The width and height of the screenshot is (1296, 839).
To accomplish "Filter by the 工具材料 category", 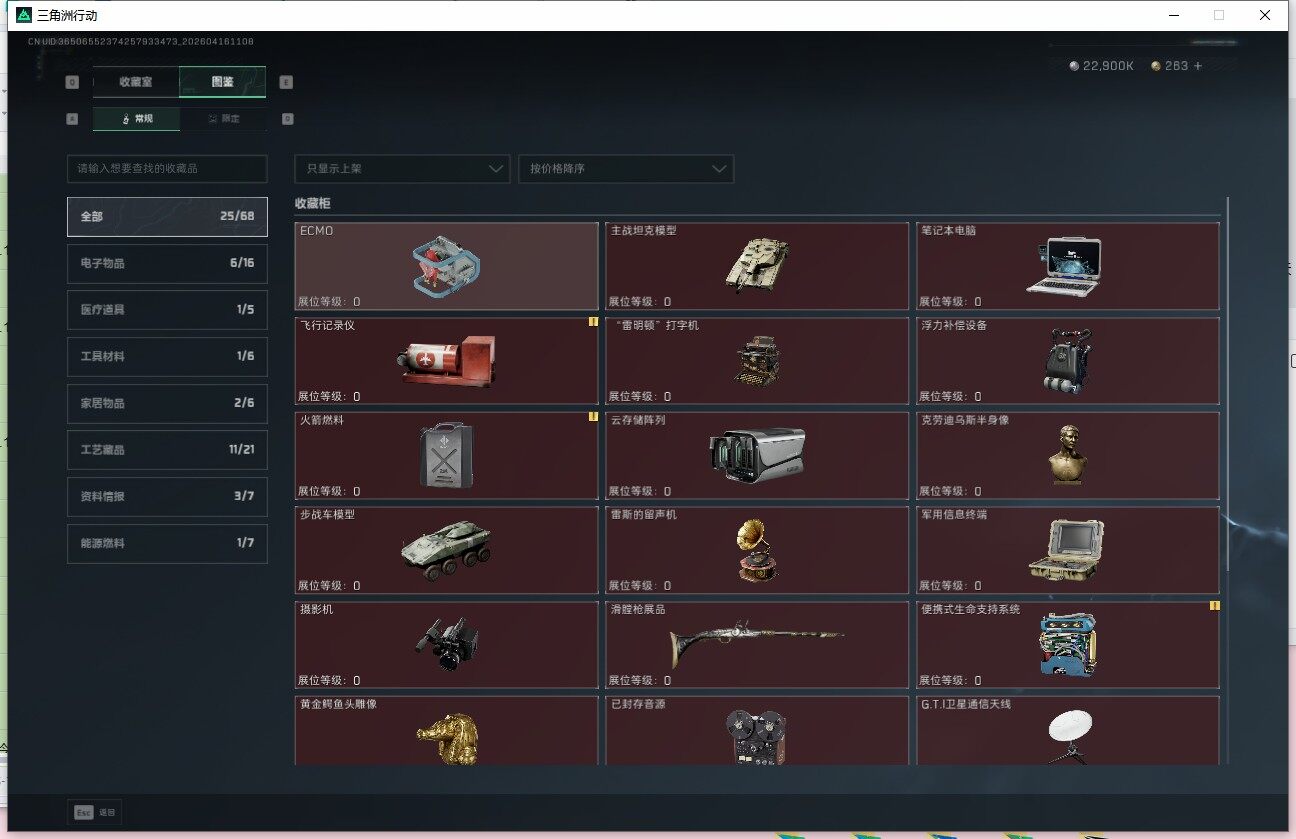I will pos(167,357).
